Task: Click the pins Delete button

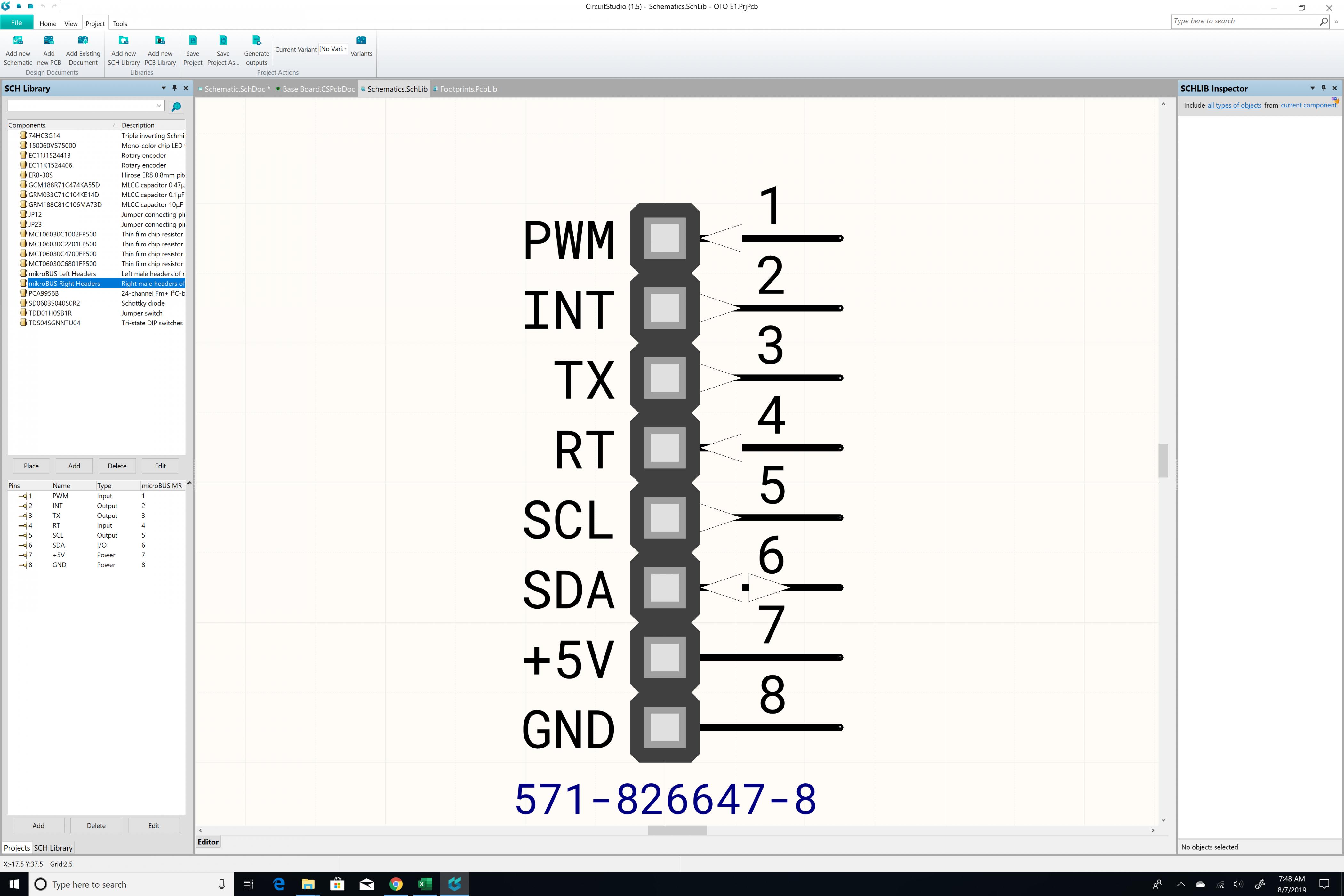Action: click(x=96, y=825)
